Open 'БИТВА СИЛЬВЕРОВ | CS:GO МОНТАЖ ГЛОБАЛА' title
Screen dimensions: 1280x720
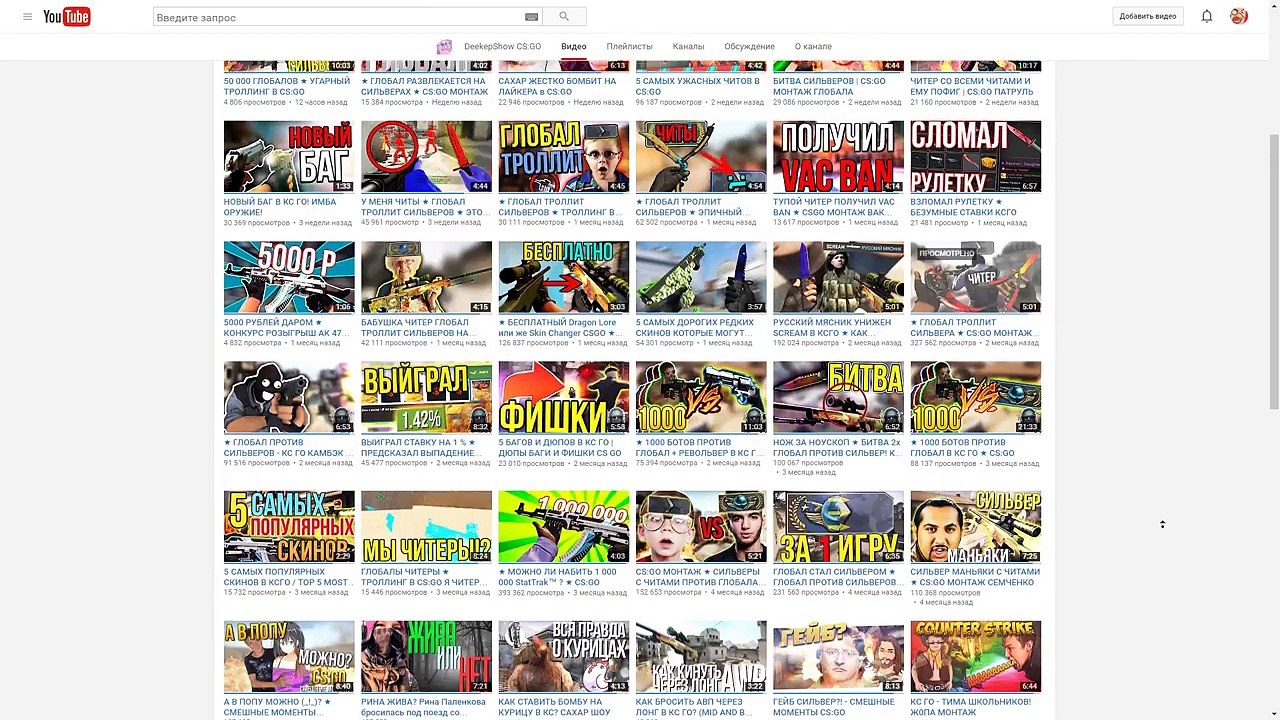[x=829, y=86]
